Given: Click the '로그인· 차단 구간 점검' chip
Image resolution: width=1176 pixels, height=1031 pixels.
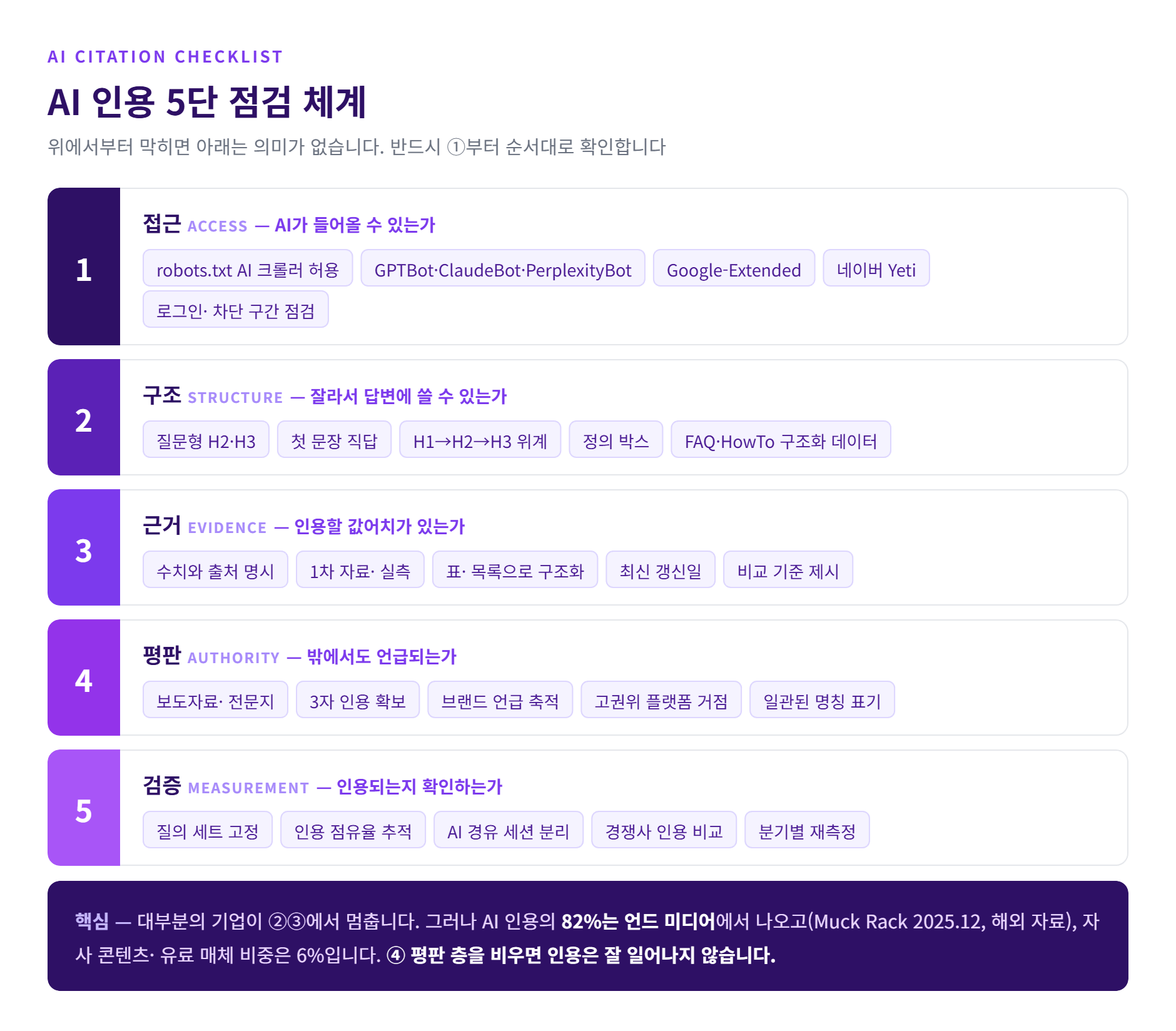Looking at the screenshot, I should 235,309.
